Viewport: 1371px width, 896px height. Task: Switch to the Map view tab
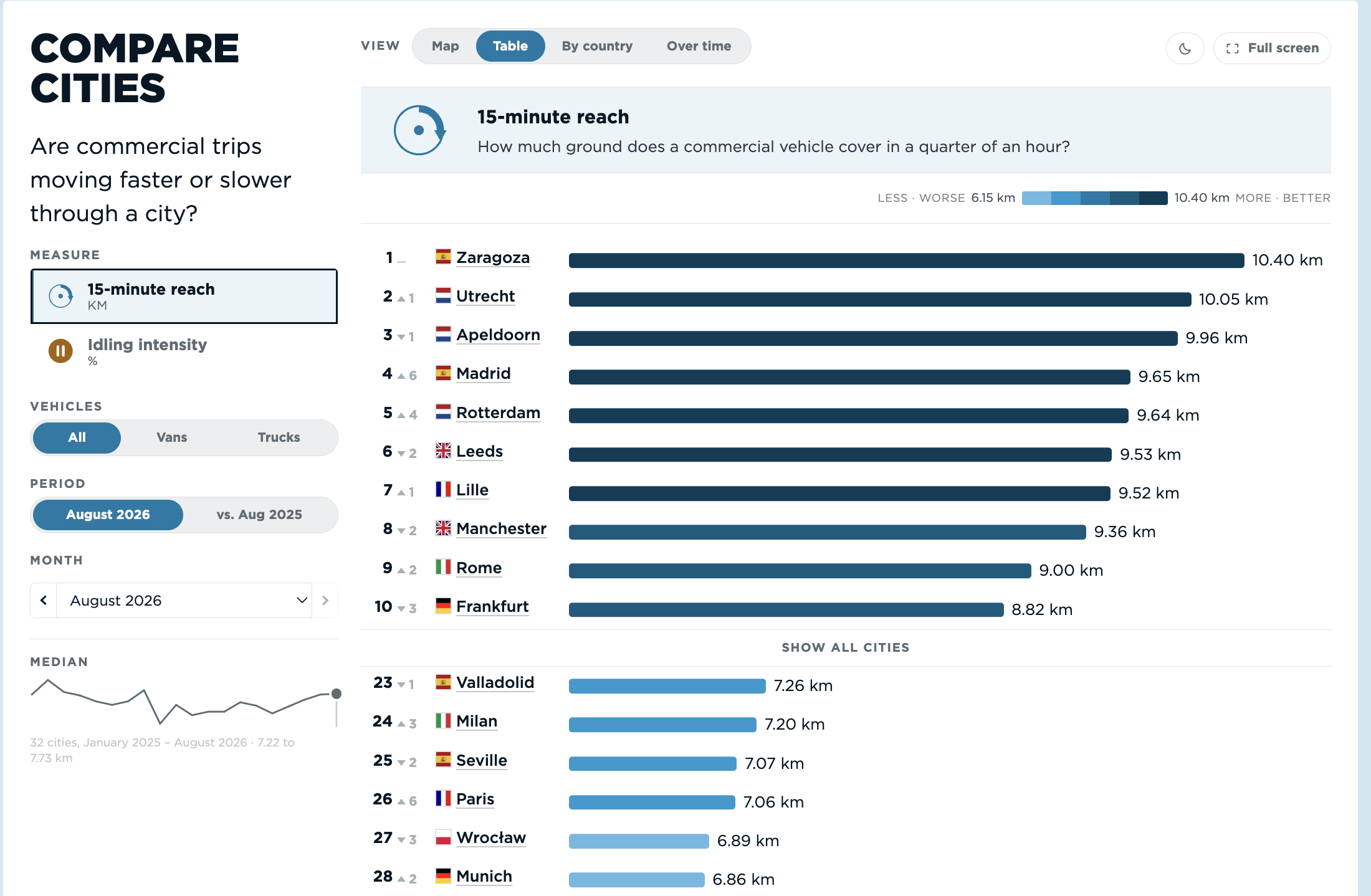(x=446, y=46)
